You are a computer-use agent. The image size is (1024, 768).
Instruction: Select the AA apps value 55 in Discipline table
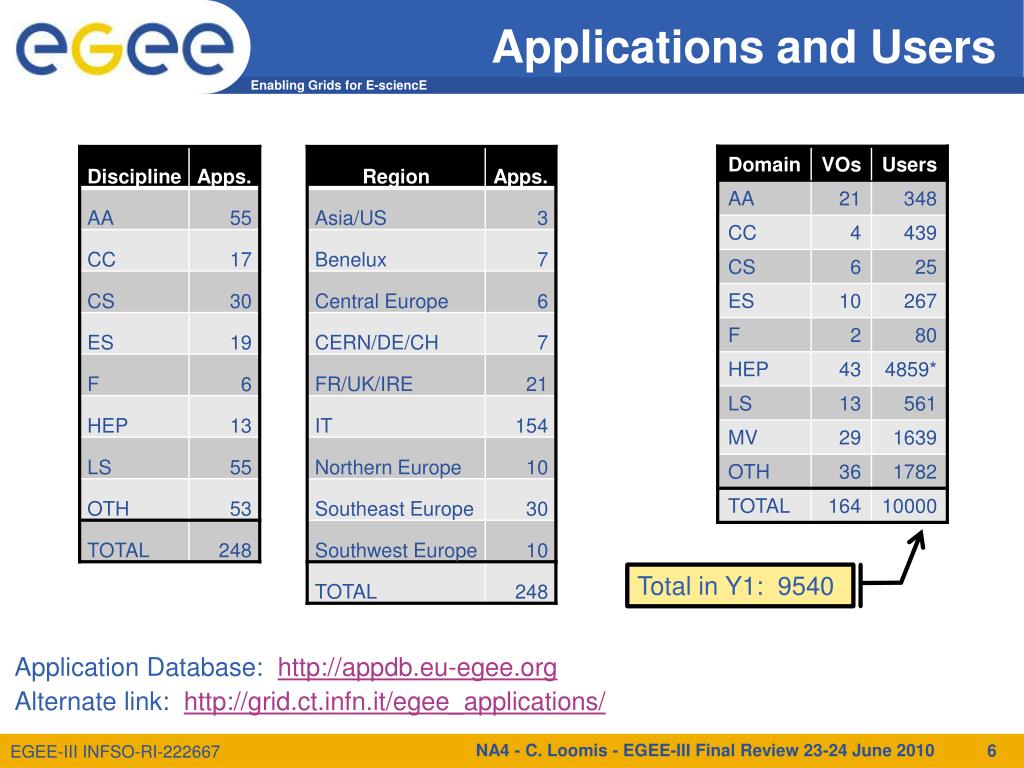240,218
